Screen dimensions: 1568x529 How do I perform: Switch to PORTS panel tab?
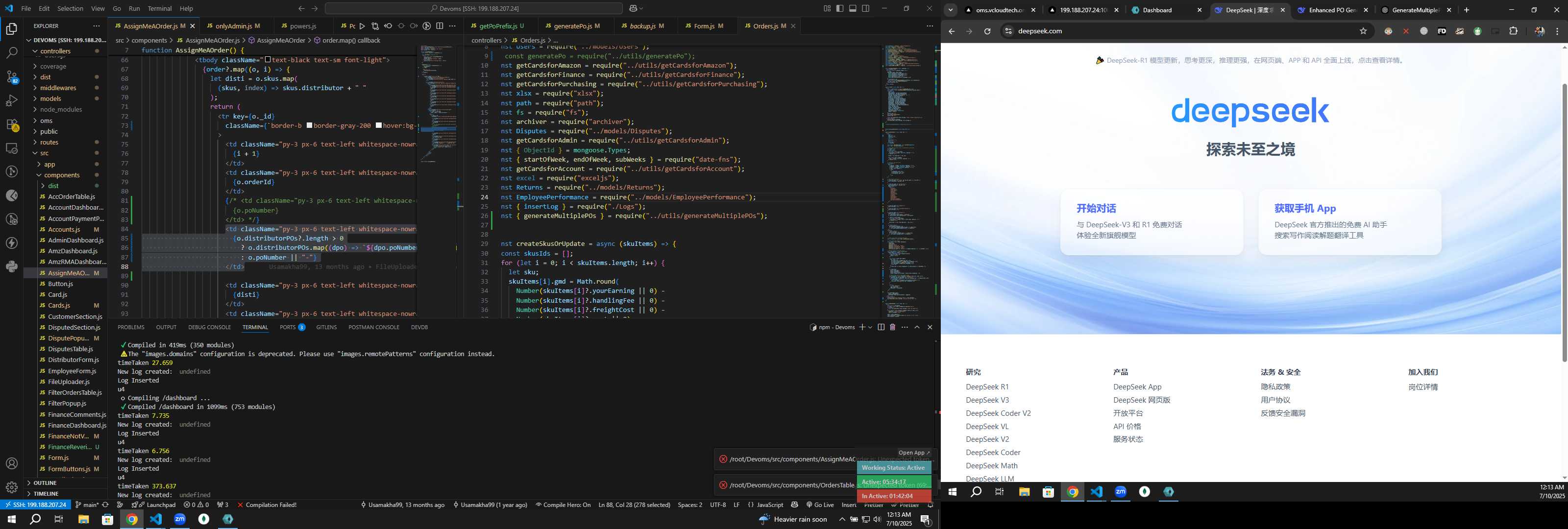[x=292, y=328]
